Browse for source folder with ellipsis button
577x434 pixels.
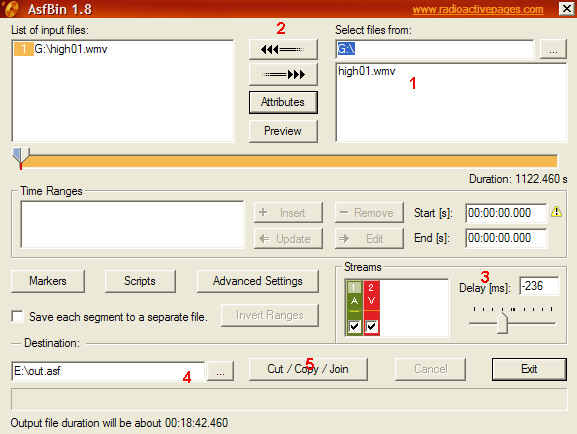coord(553,49)
